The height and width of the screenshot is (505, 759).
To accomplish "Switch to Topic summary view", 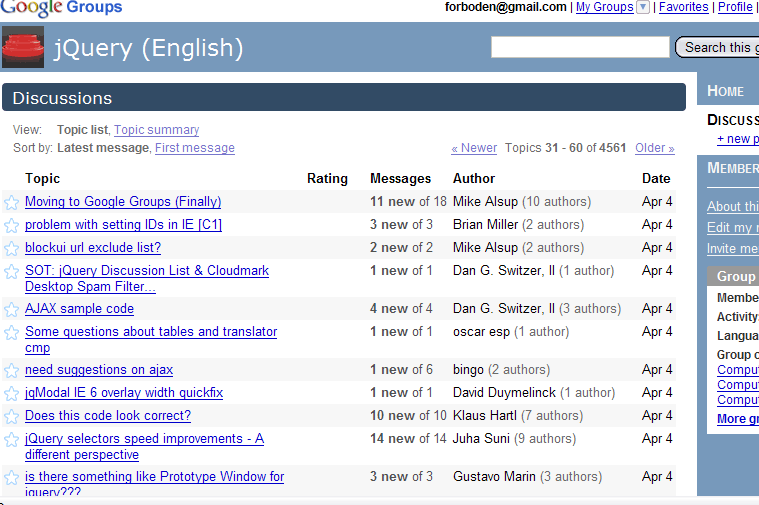I will 157,130.
